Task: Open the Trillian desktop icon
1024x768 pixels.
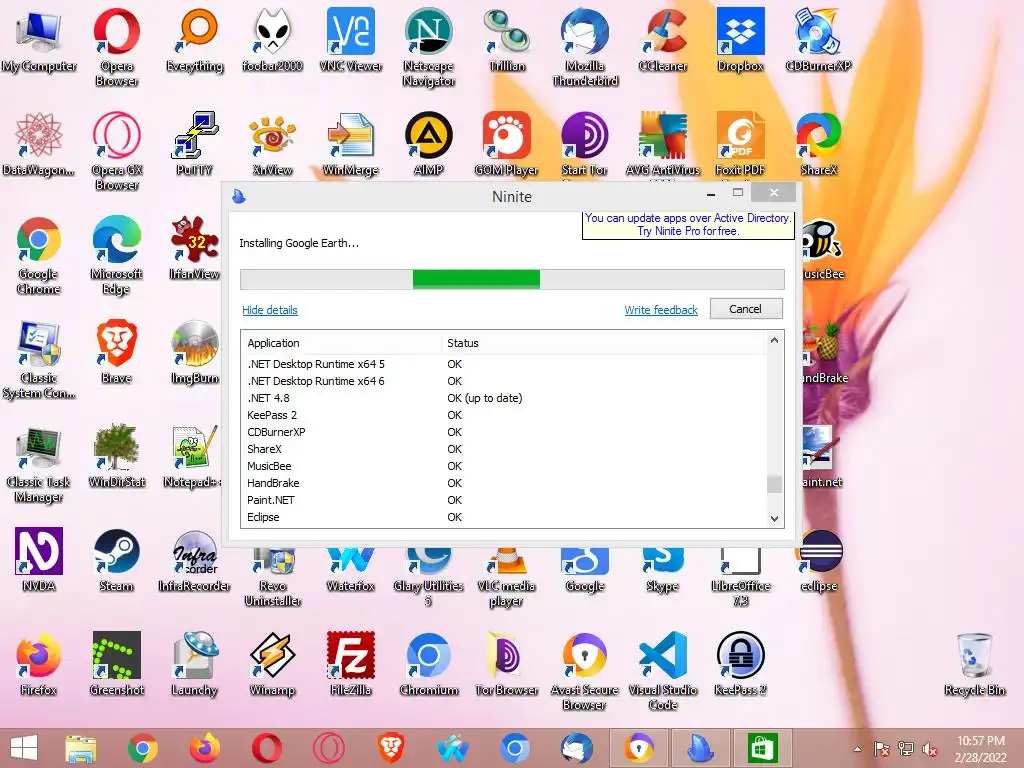Action: pos(507,39)
